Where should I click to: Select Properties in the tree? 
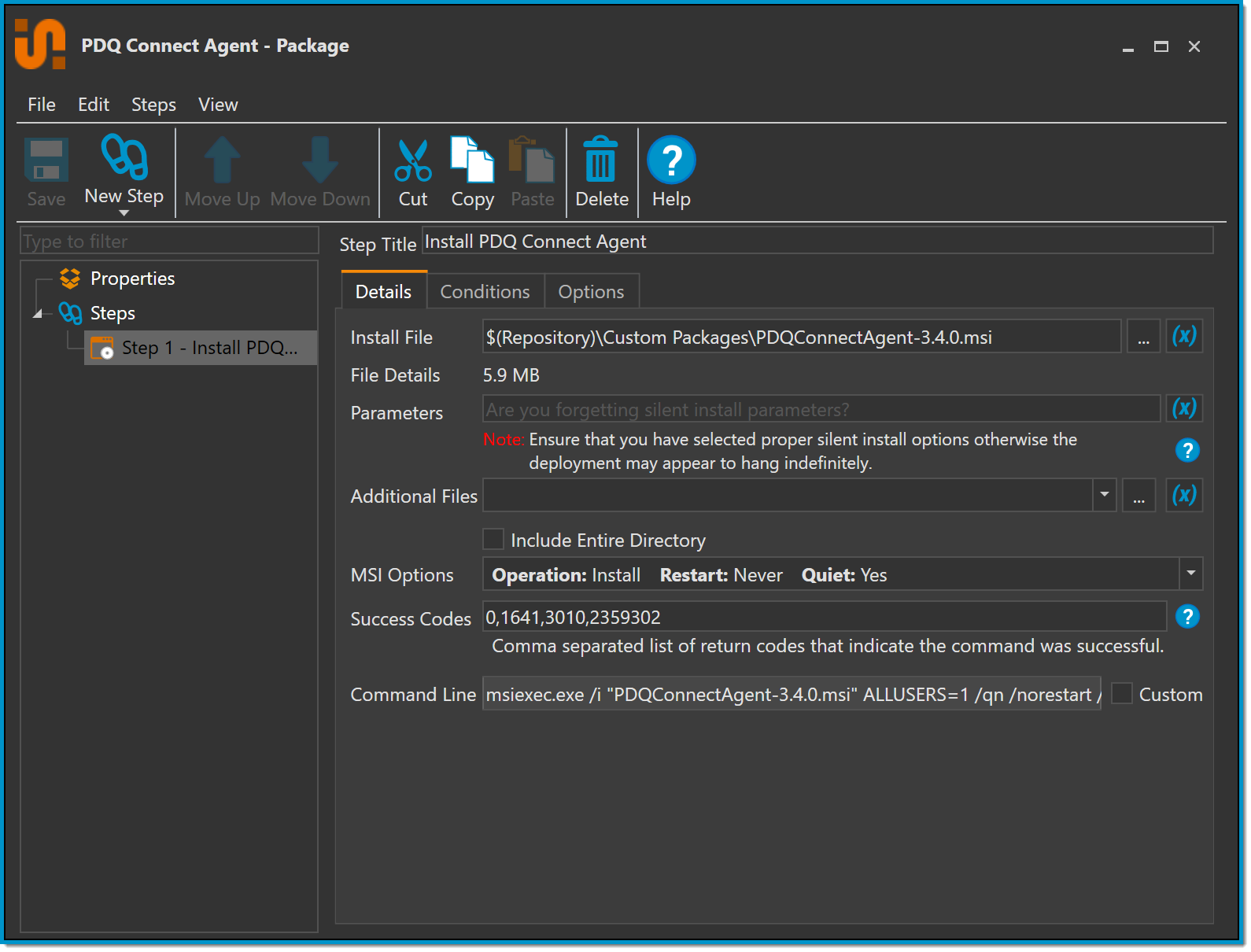(x=132, y=279)
